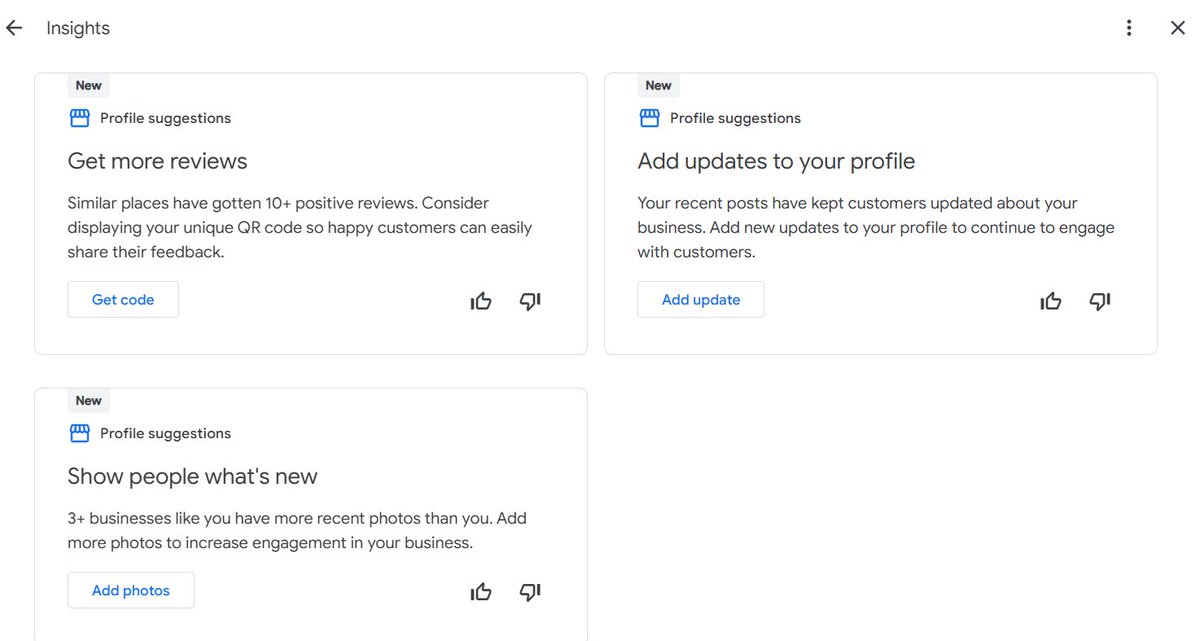The height and width of the screenshot is (641, 1200).
Task: Click the Get code button
Action: 123,300
